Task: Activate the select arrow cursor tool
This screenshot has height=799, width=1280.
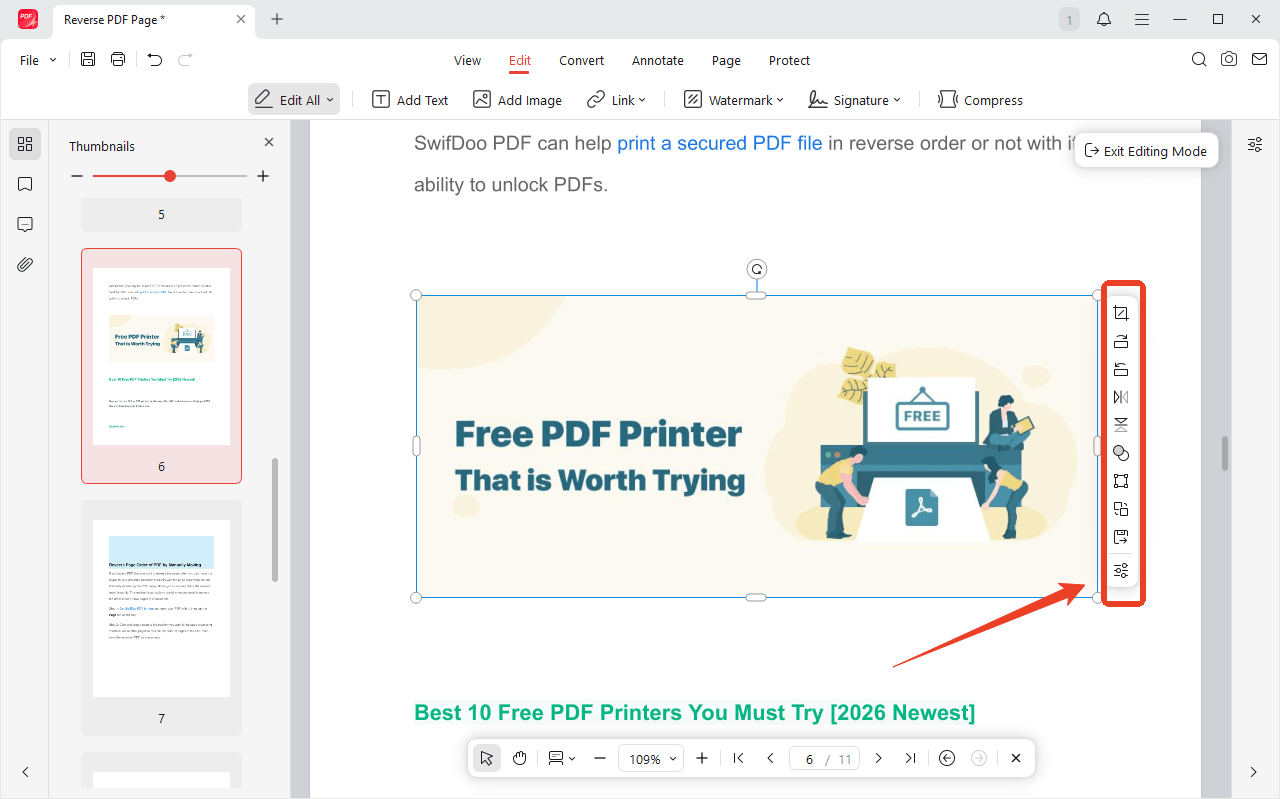Action: (x=487, y=758)
